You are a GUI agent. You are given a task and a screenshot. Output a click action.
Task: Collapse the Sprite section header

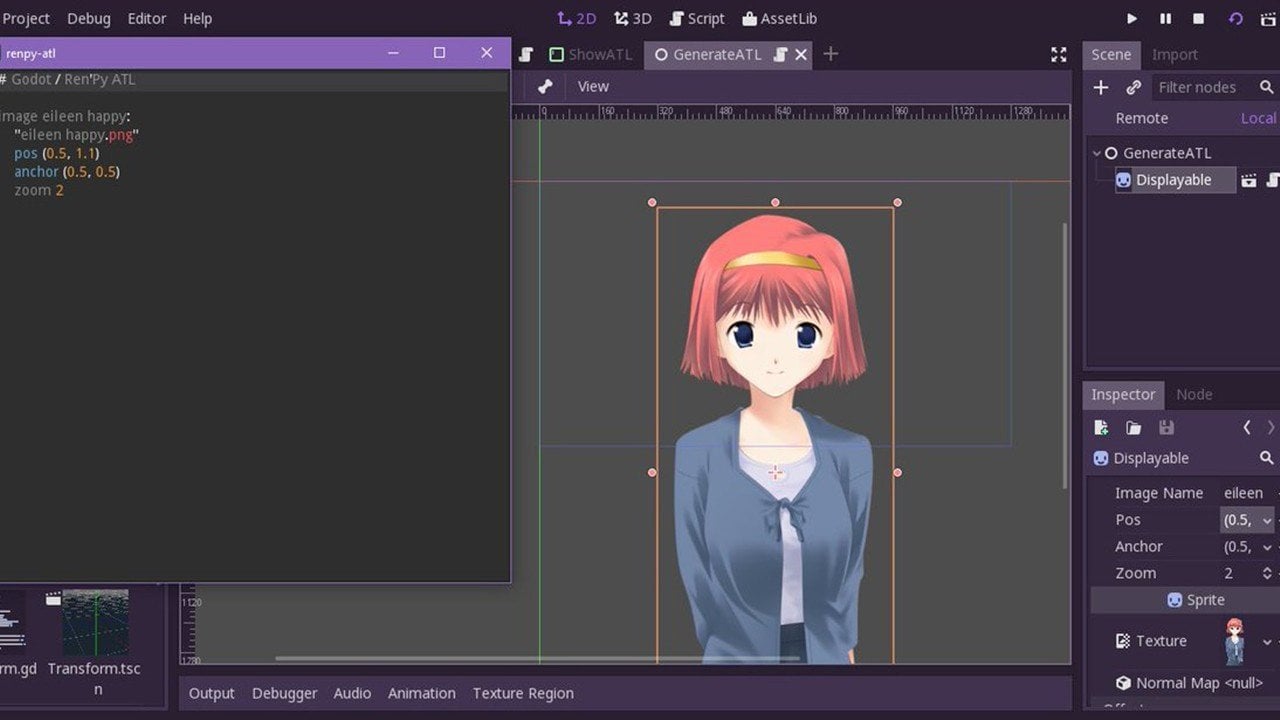[1195, 600]
